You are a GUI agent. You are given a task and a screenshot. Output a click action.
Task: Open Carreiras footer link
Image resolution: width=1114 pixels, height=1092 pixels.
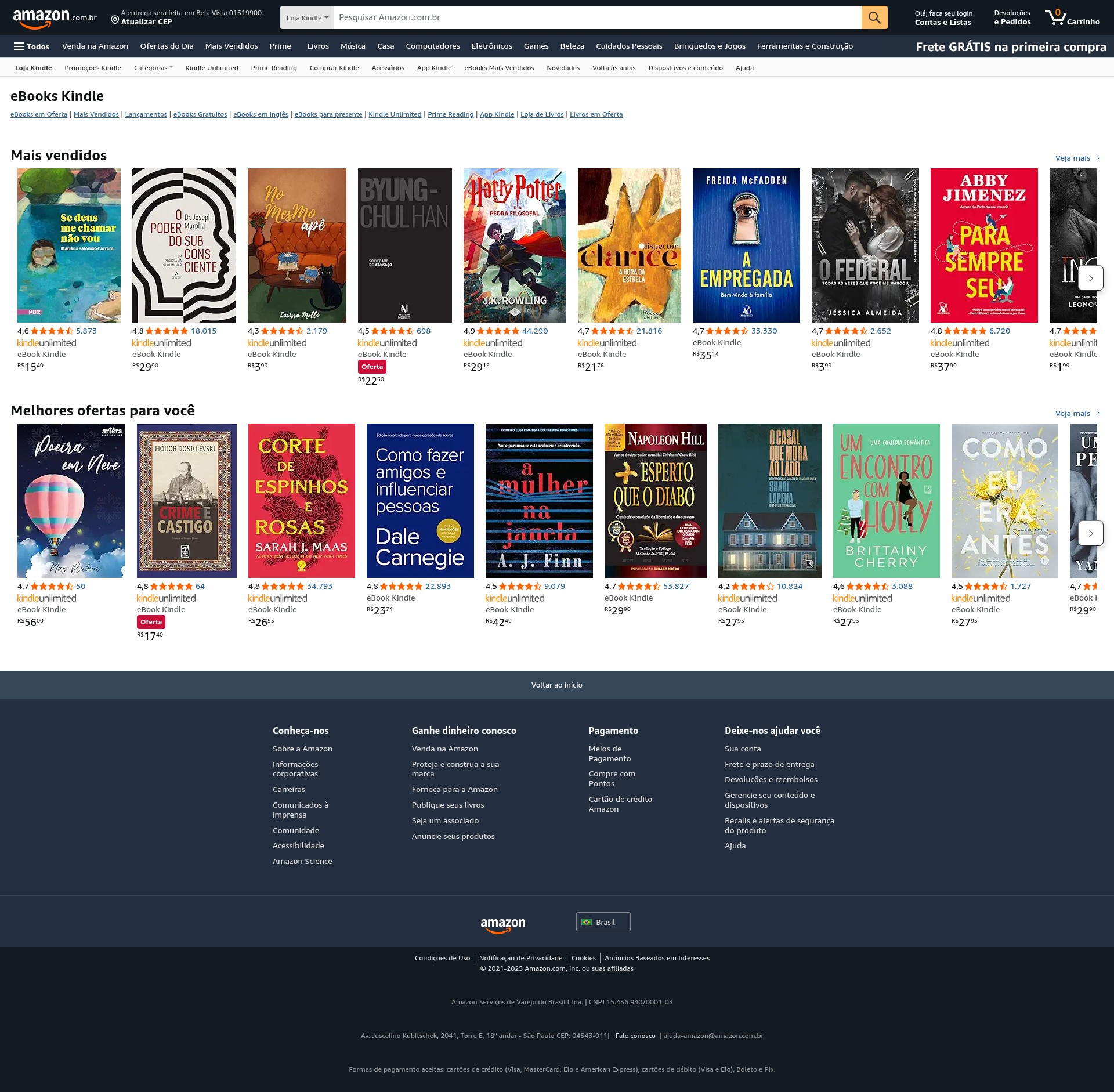289,790
